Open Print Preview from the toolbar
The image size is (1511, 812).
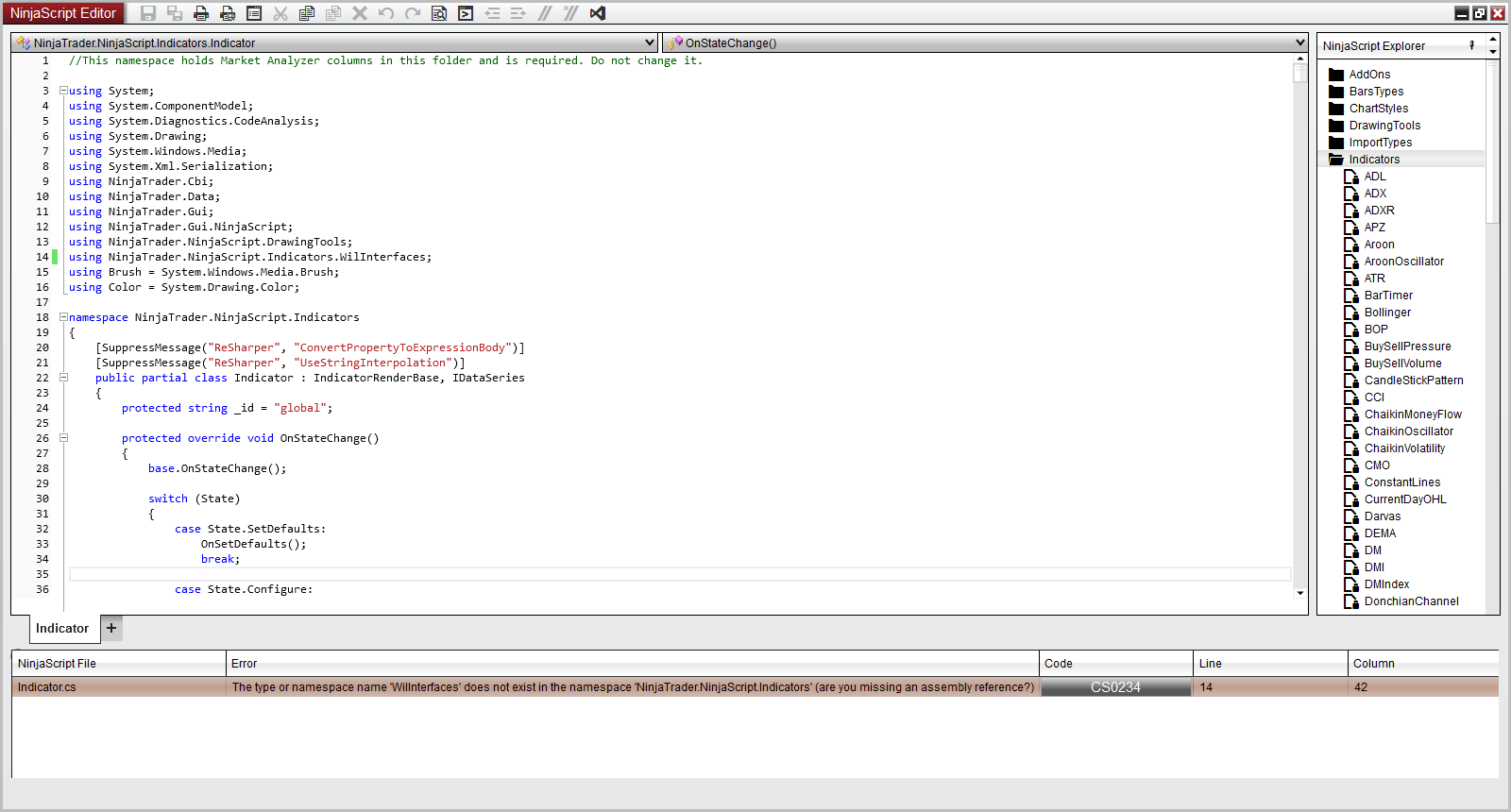228,13
